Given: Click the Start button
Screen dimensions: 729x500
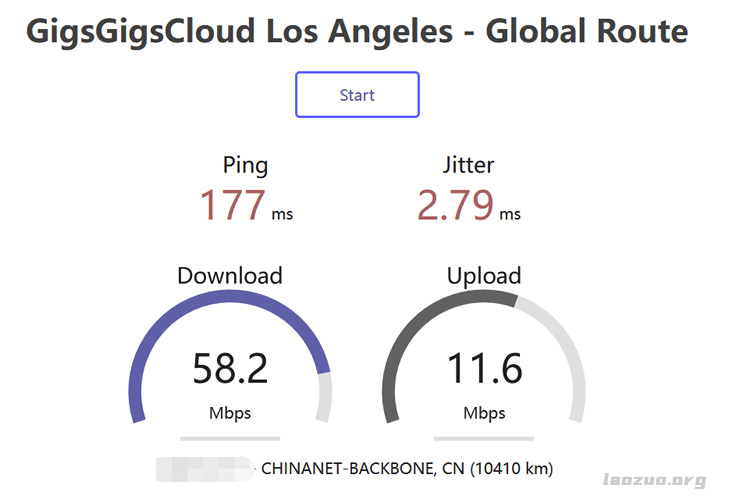Looking at the screenshot, I should [x=357, y=95].
